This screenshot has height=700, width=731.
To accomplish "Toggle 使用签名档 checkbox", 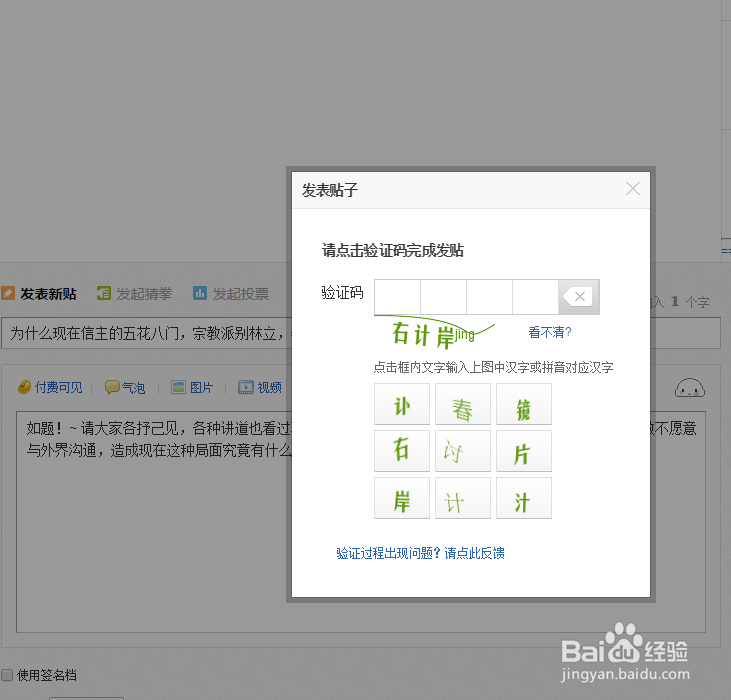I will click(7, 675).
